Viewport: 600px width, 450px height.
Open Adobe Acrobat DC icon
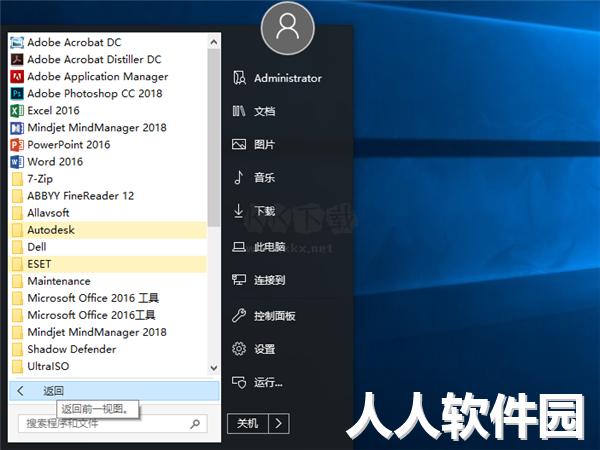(17, 42)
